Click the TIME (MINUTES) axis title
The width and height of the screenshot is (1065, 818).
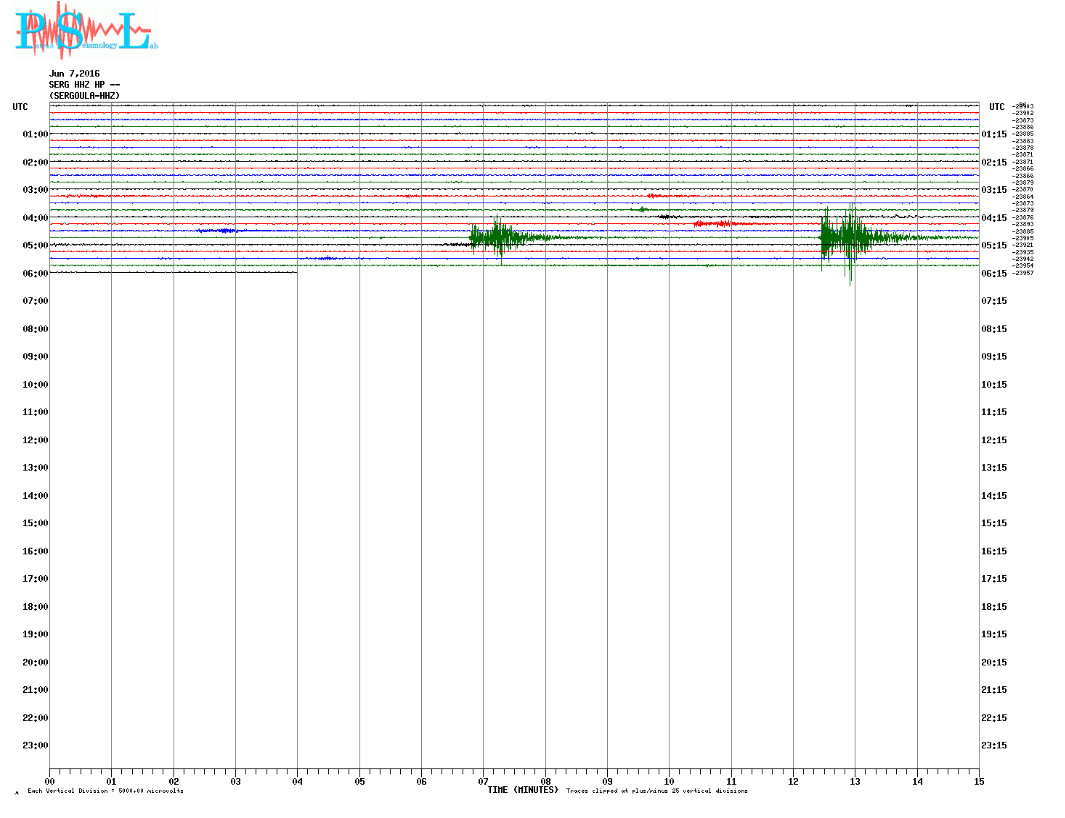(521, 790)
